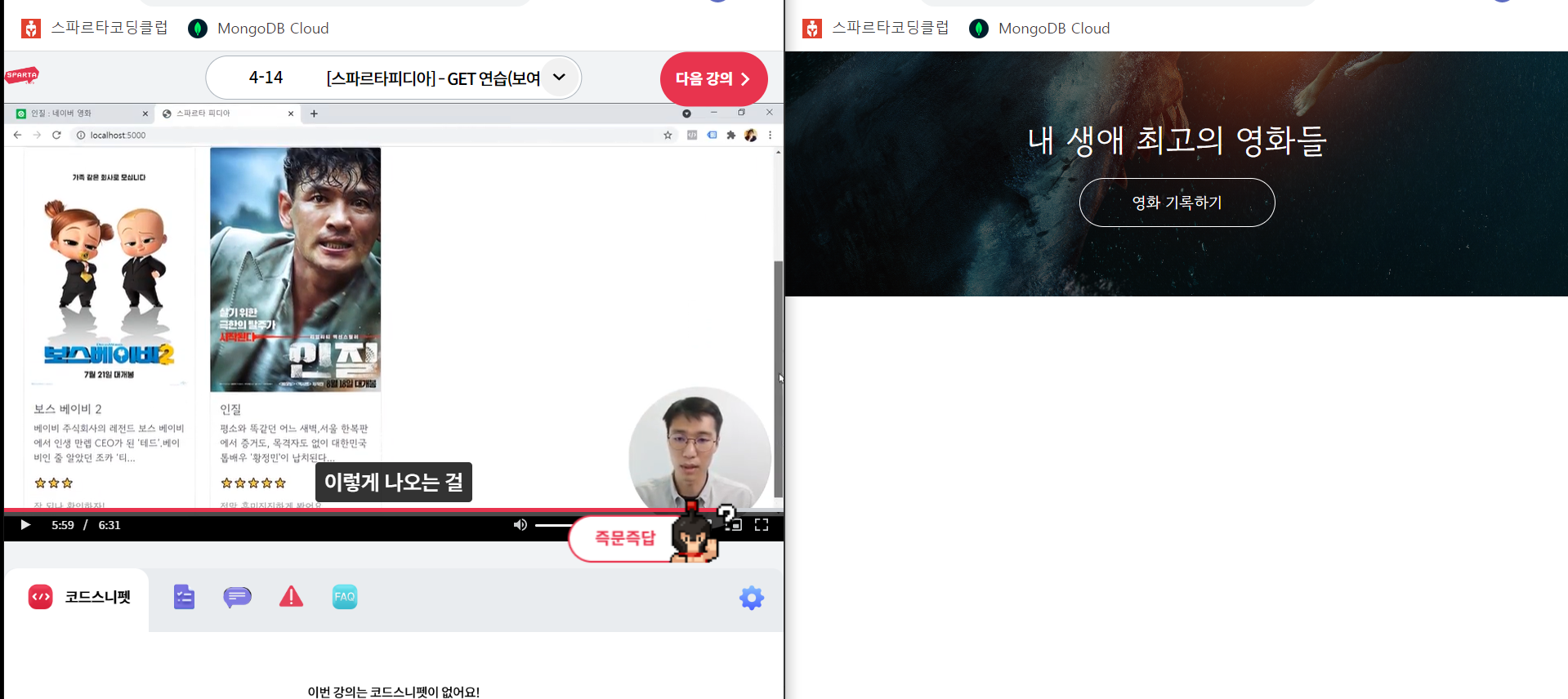Viewport: 1568px width, 699px height.
Task: Click the site info icon beside localhost
Action: [x=81, y=136]
